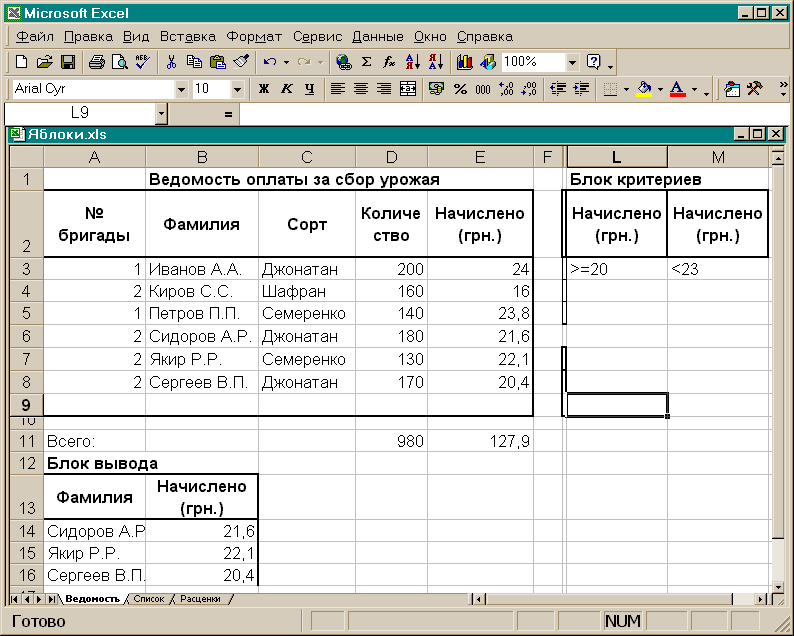Viewport: 794px width, 636px height.
Task: Toggle center alignment button
Action: [x=362, y=89]
